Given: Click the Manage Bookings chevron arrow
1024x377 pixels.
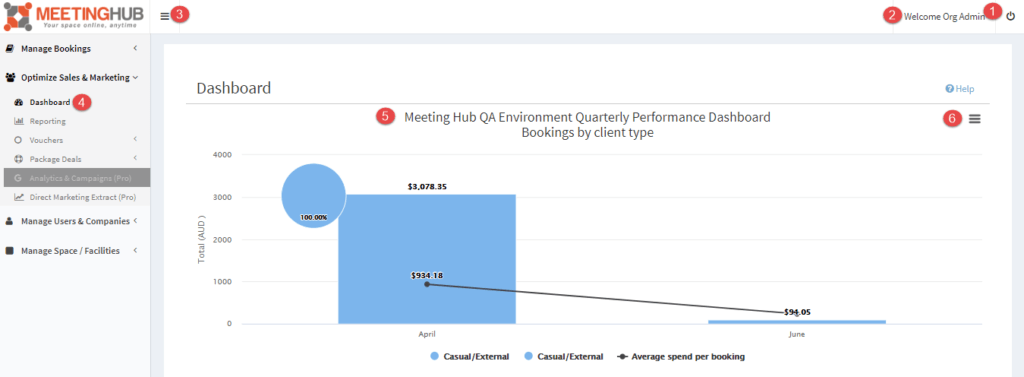Looking at the screenshot, I should 135,48.
